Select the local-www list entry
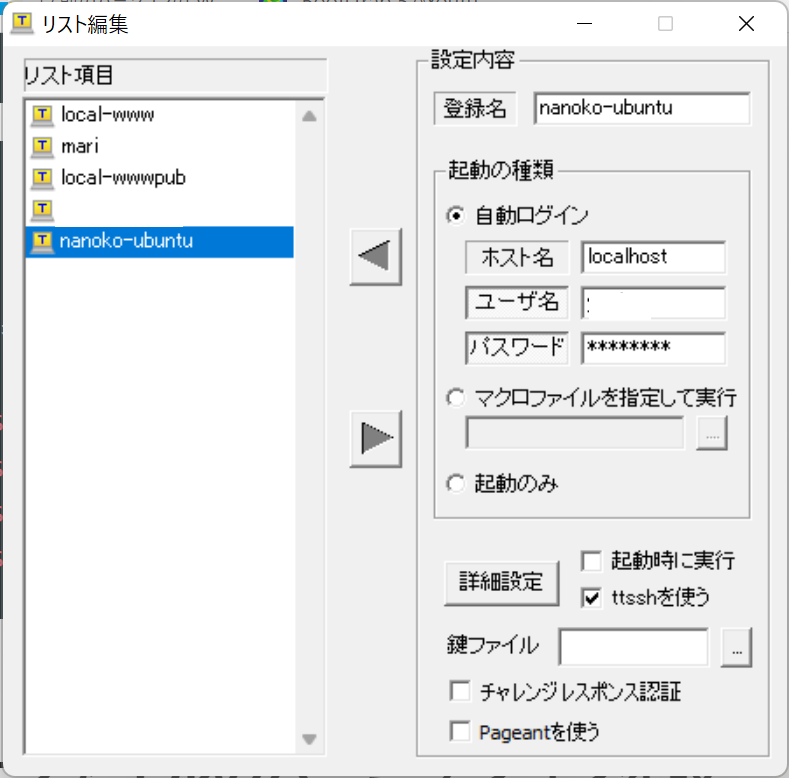This screenshot has width=789, height=778. (160, 115)
